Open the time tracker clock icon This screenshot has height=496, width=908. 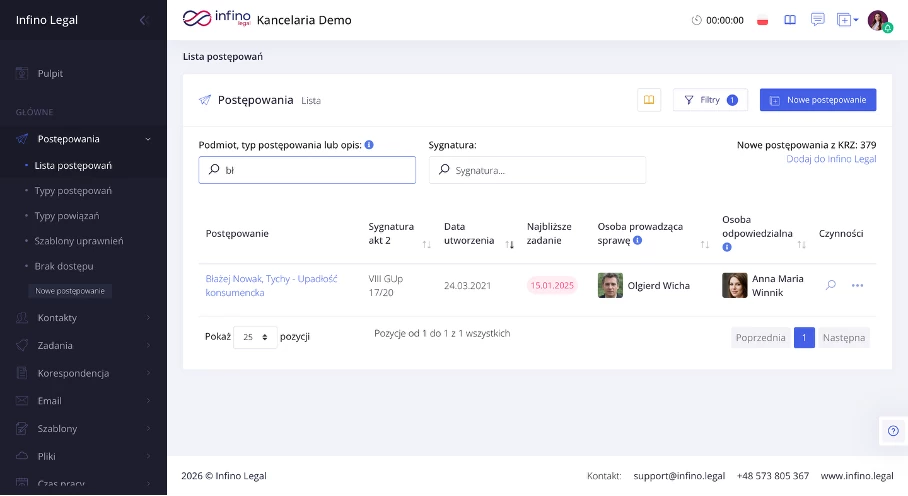697,20
